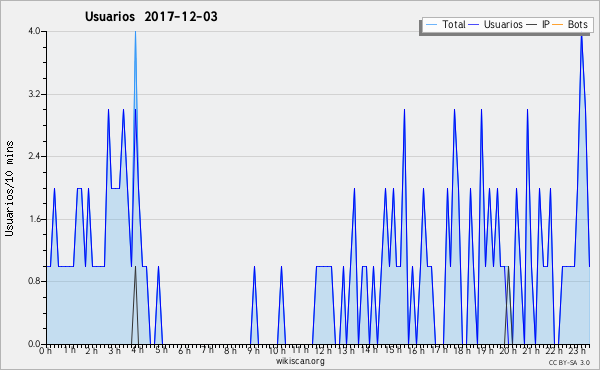600x370 pixels.
Task: Click the '0 h' x-axis label
Action: tap(45, 350)
